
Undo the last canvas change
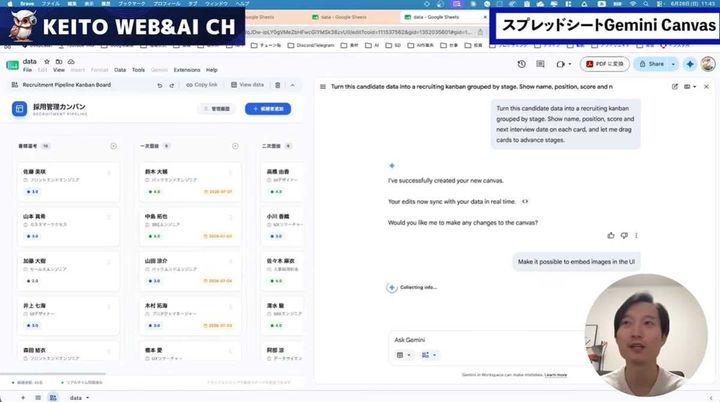click(x=159, y=85)
